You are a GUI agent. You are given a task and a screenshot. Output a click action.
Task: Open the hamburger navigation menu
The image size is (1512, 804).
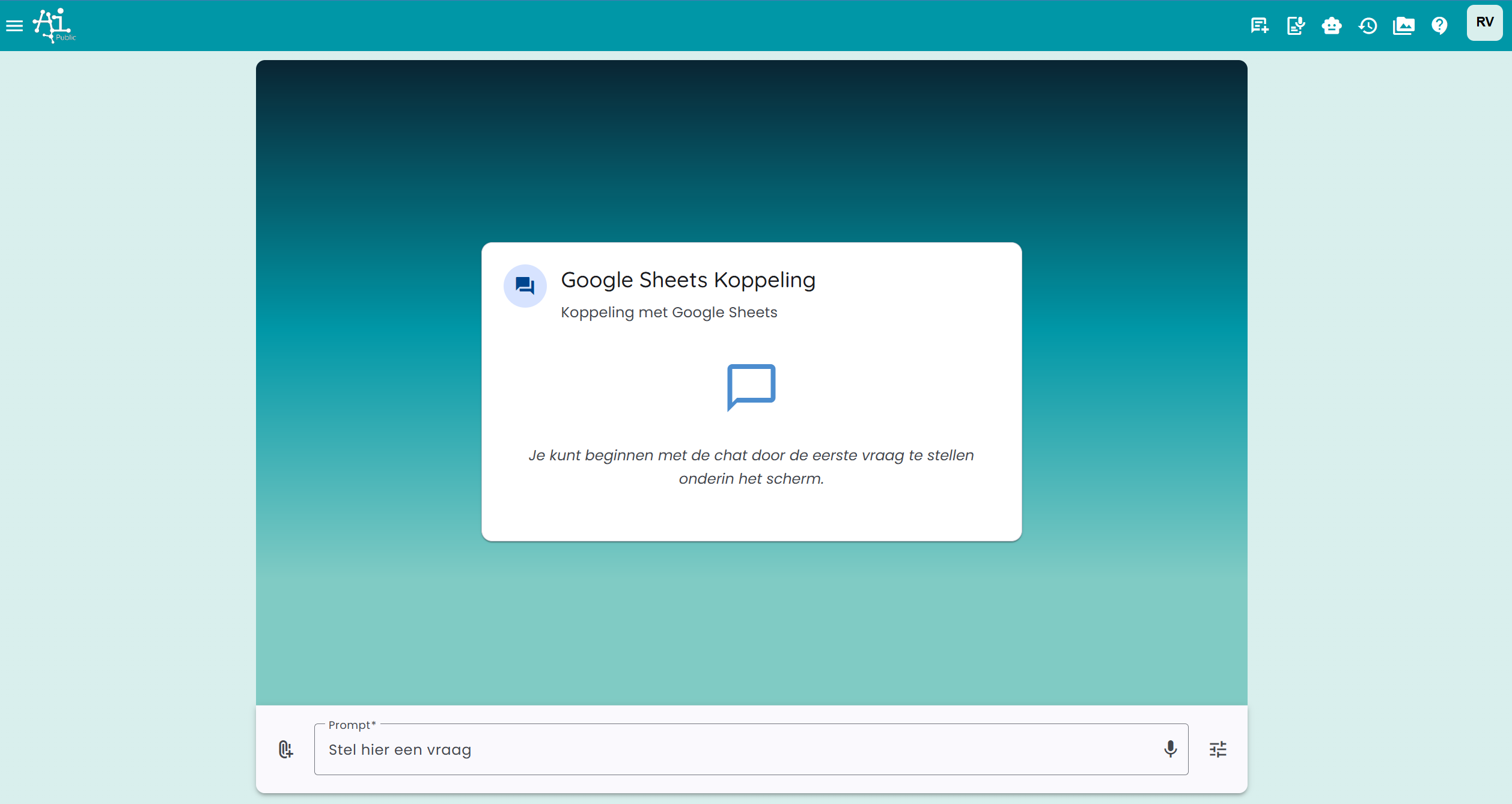coord(14,26)
